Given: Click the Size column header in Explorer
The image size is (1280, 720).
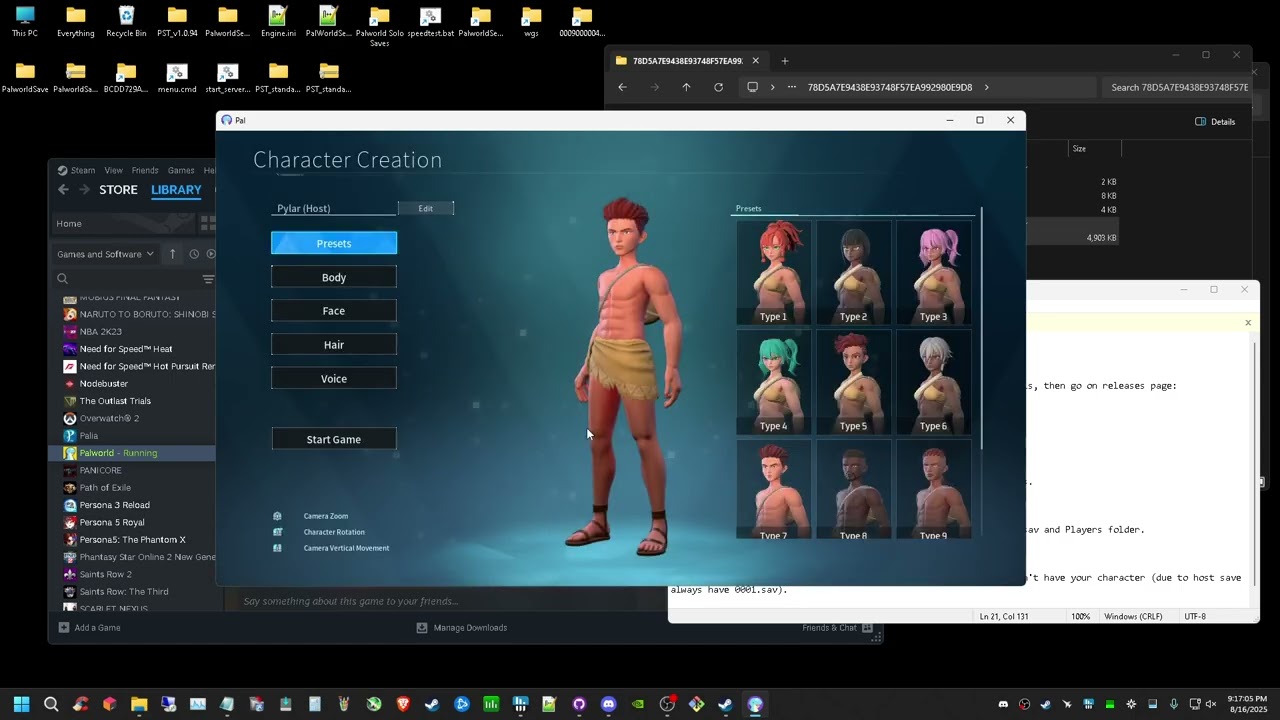Looking at the screenshot, I should coord(1094,149).
